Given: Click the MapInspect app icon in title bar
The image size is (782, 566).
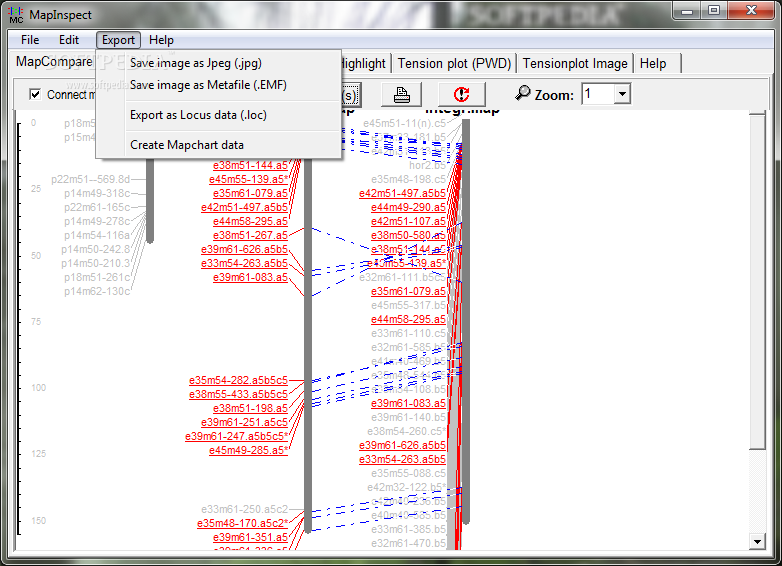Looking at the screenshot, I should [x=16, y=15].
